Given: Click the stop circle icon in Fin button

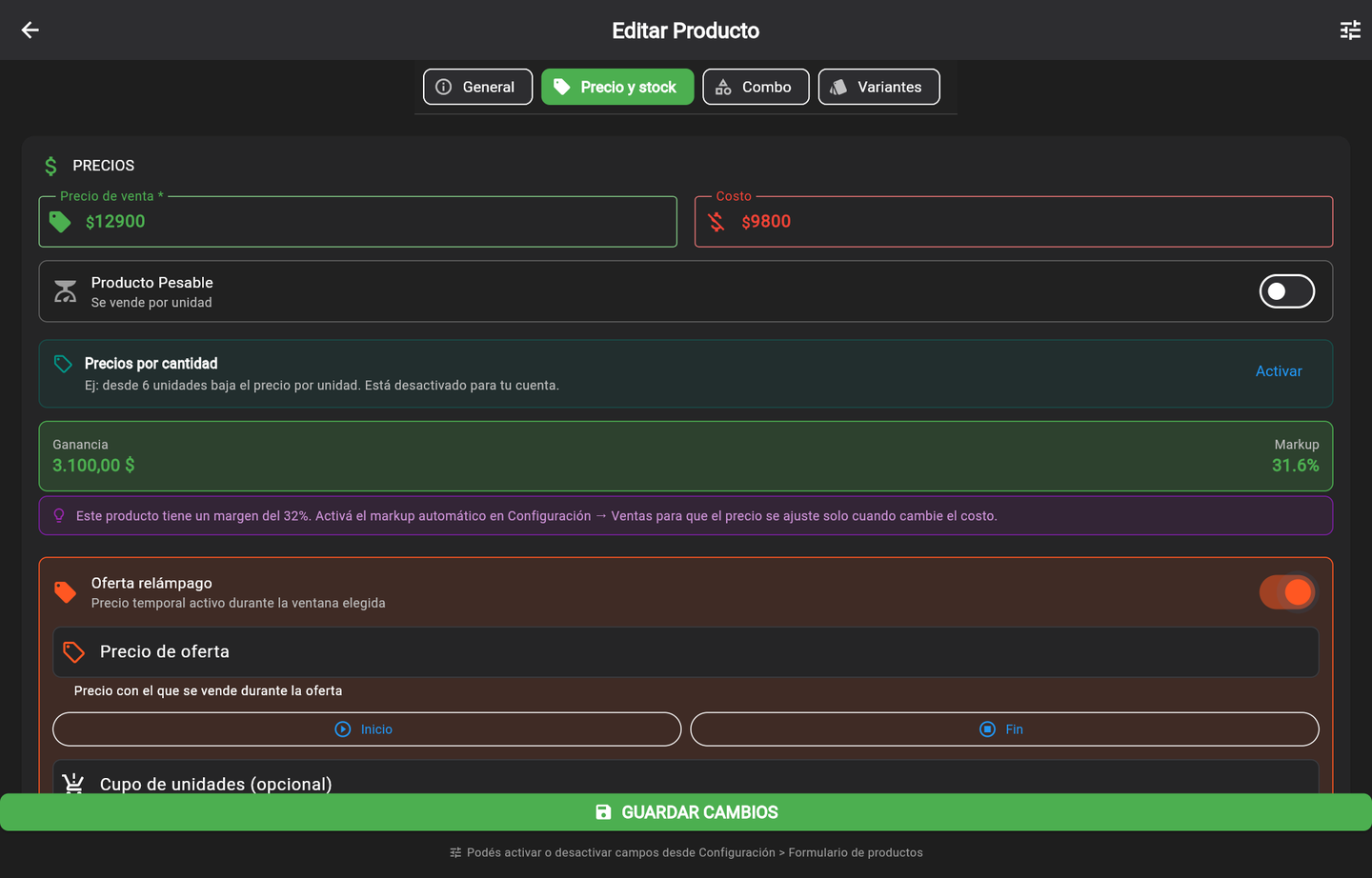Looking at the screenshot, I should coord(988,729).
